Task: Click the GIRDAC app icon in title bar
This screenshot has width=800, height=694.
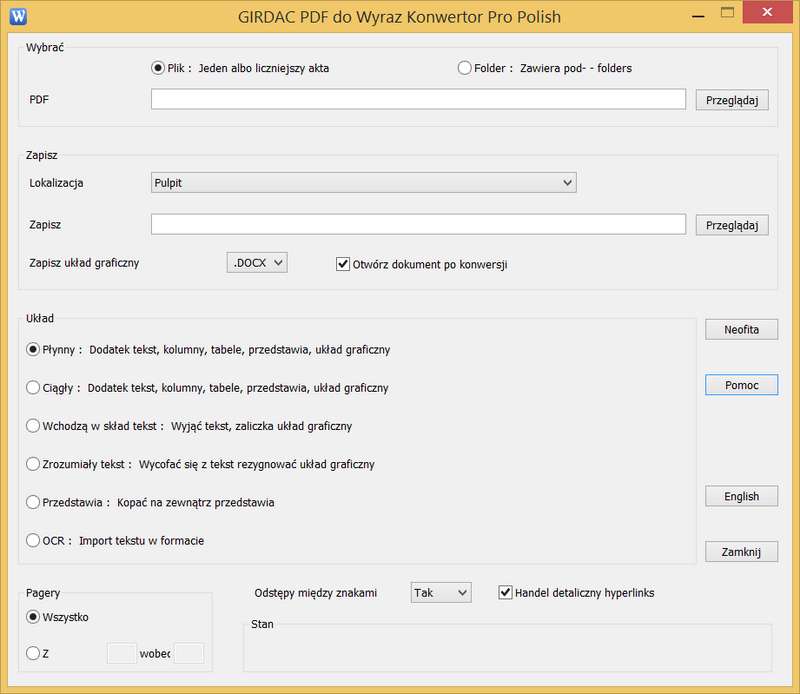Action: 17,16
